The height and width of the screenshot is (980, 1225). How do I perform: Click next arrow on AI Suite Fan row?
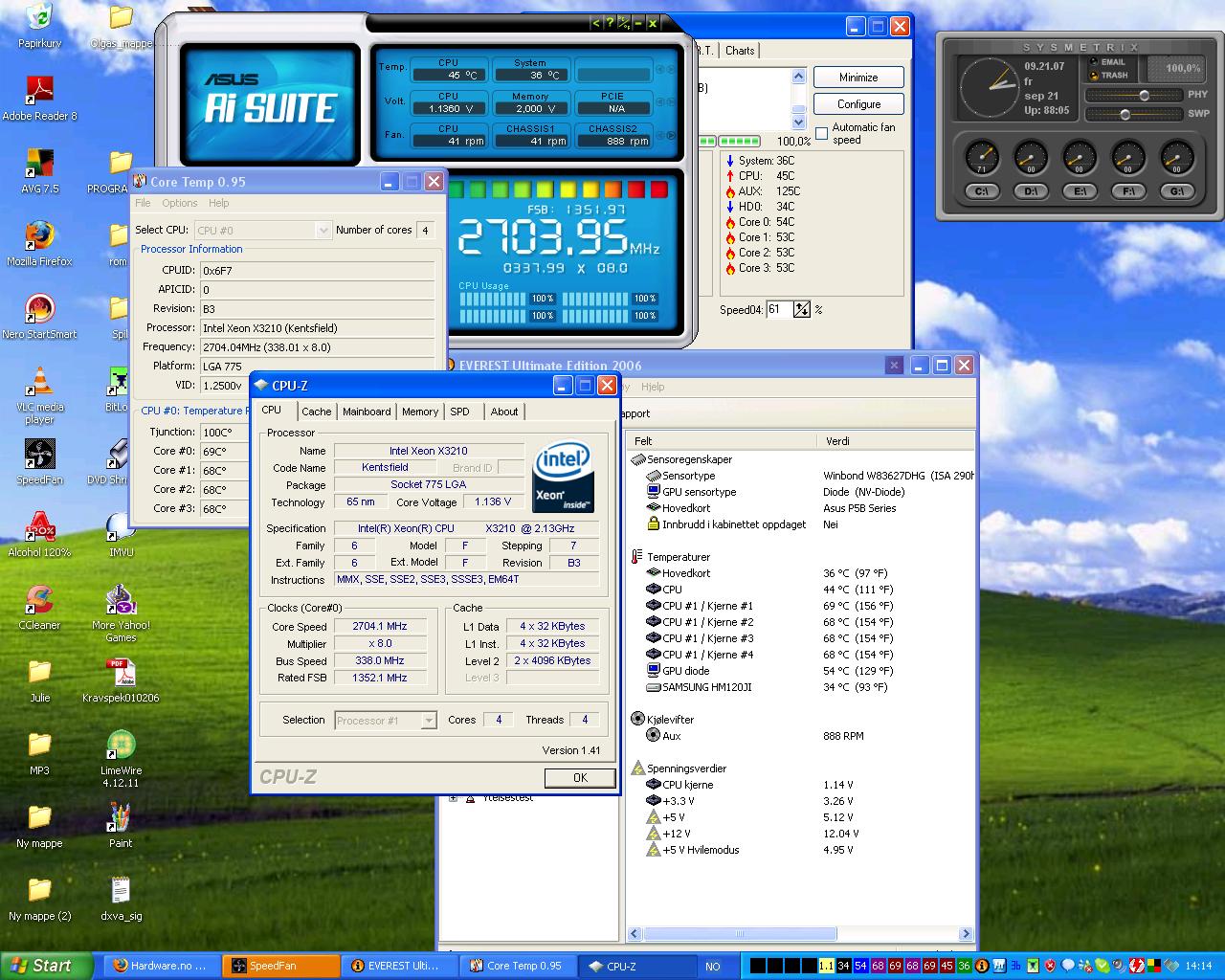(x=673, y=135)
